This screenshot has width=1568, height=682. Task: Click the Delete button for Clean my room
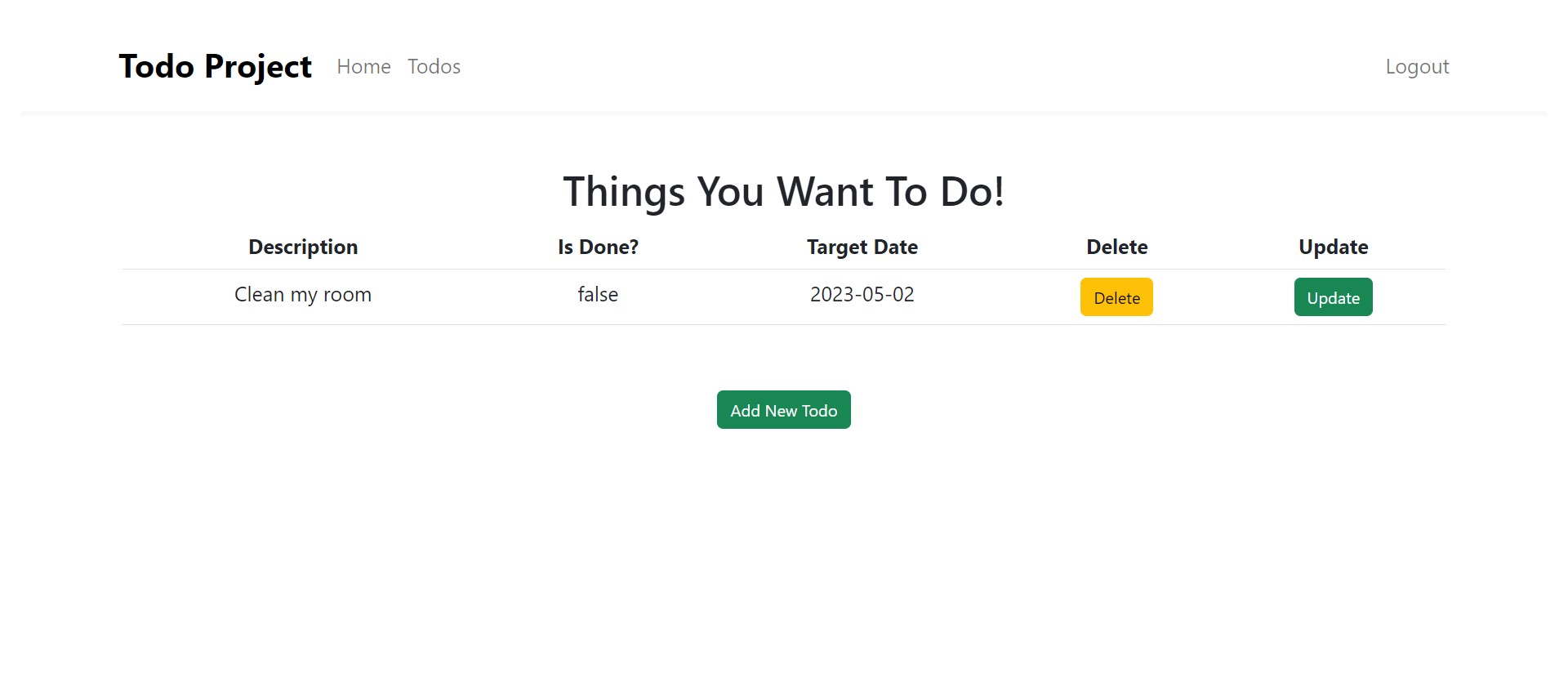point(1116,296)
